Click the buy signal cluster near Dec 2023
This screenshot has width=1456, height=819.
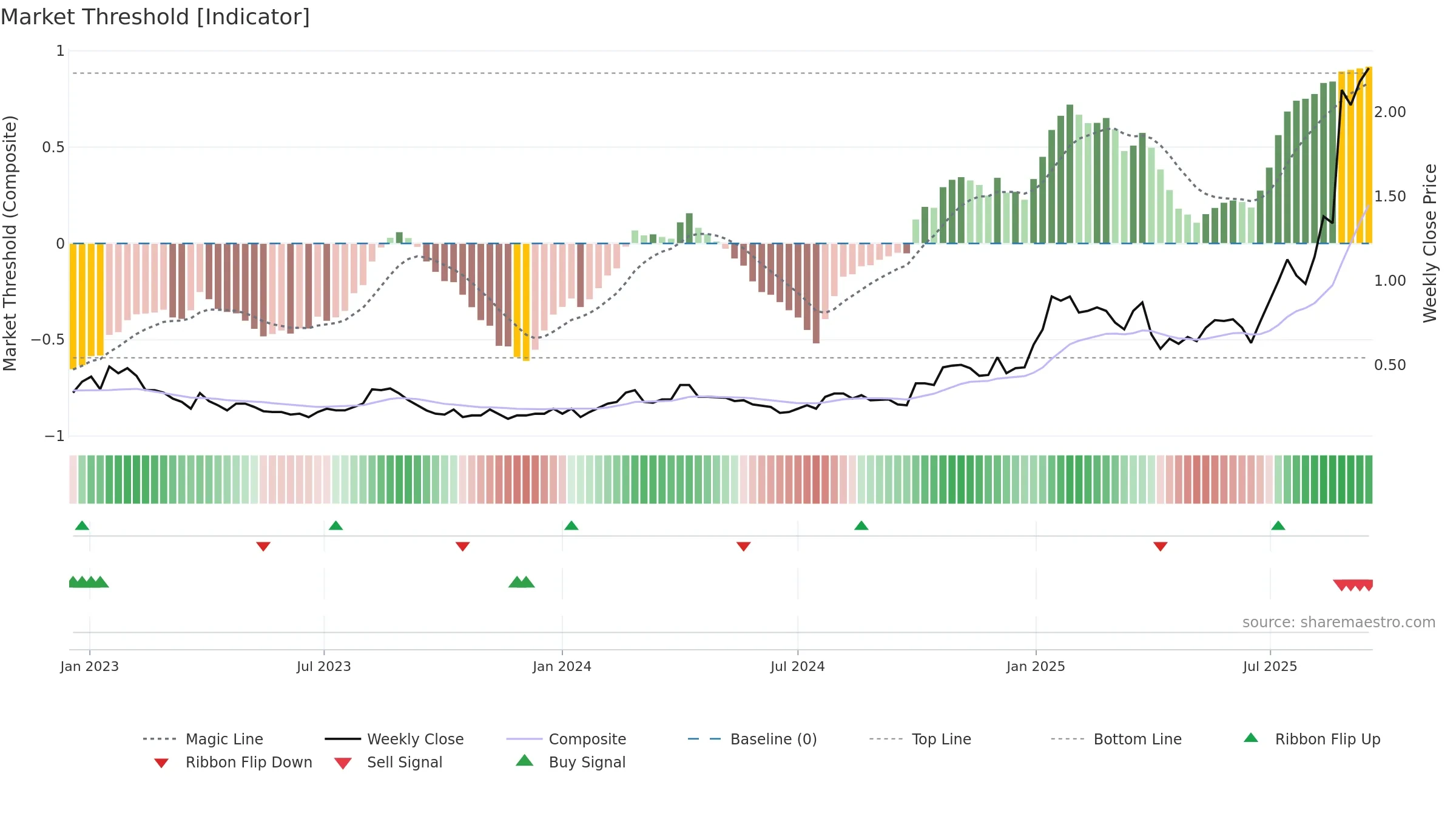coord(521,582)
